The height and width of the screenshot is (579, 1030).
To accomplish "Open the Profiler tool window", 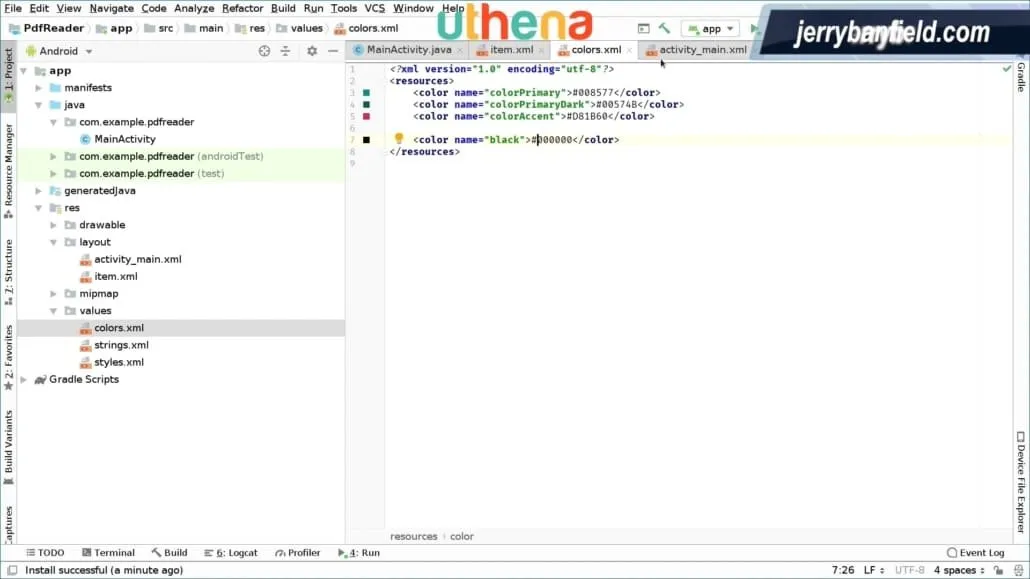I will click(298, 553).
